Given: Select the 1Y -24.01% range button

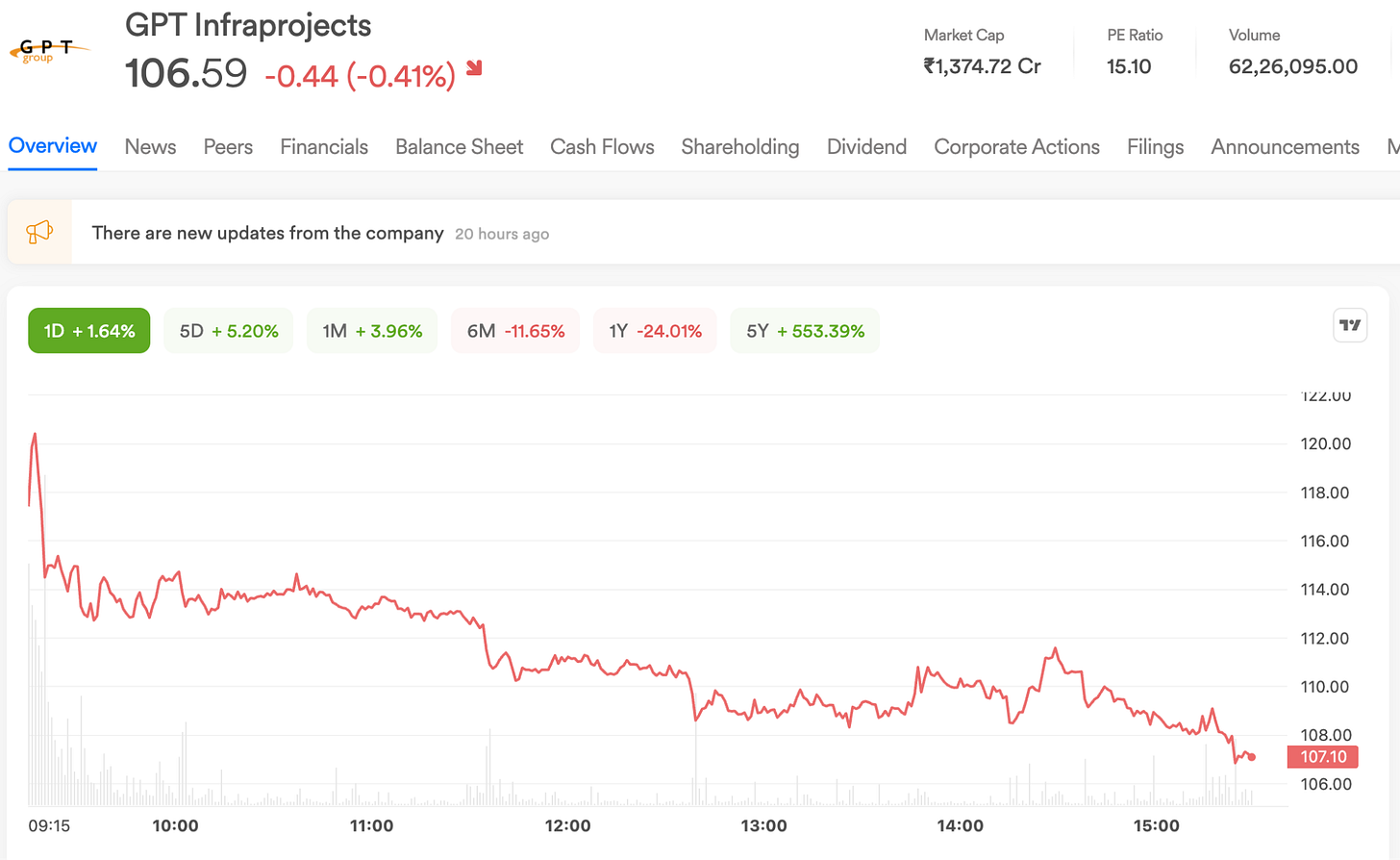Looking at the screenshot, I should [x=655, y=331].
